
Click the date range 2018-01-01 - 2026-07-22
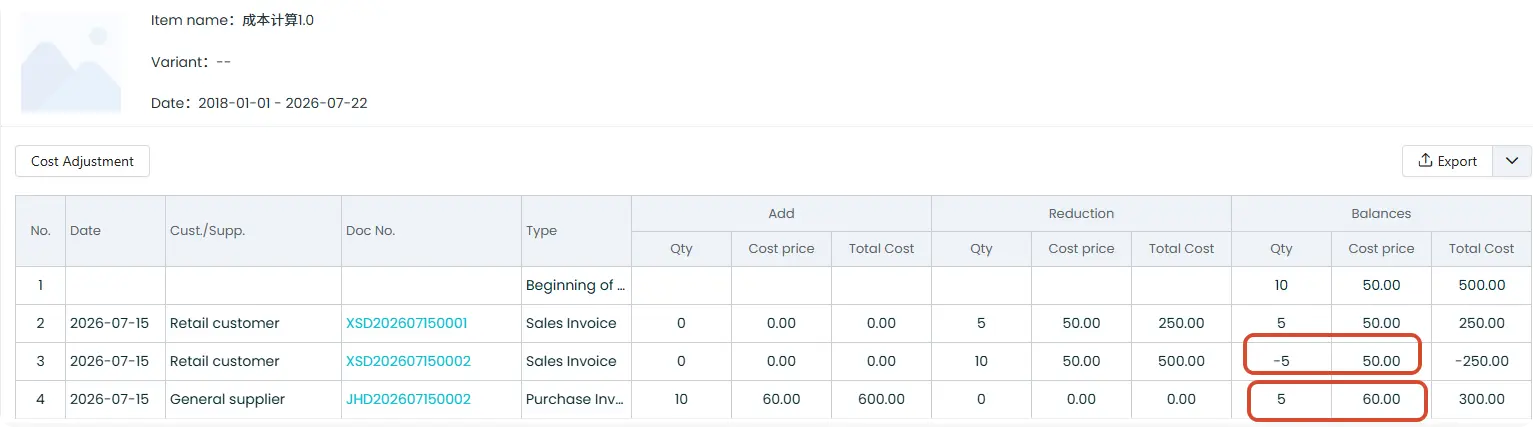282,103
